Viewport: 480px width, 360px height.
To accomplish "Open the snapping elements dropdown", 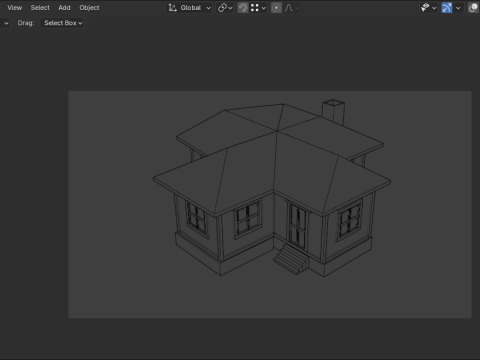I will [258, 8].
